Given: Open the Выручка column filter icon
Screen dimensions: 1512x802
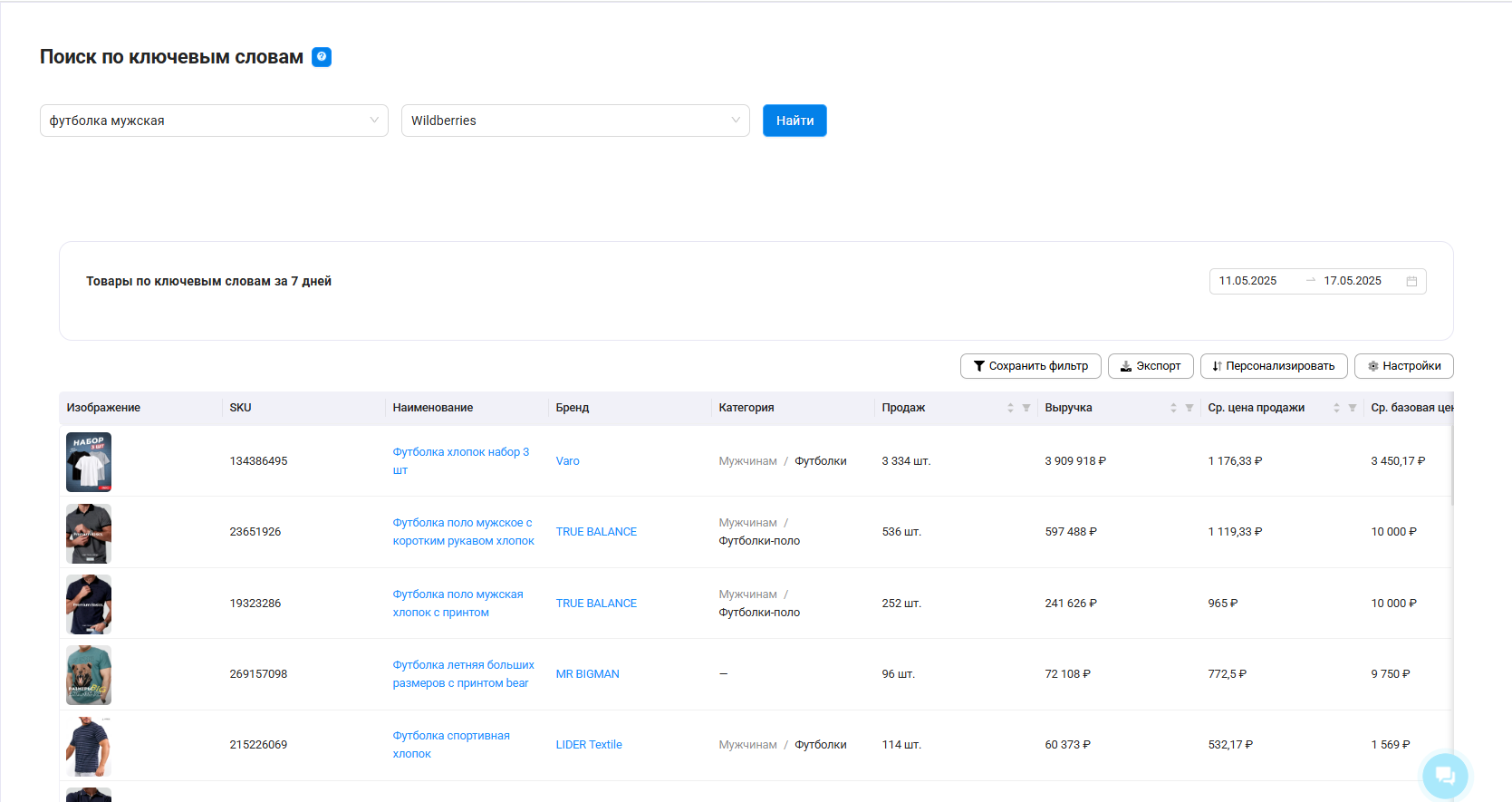Looking at the screenshot, I should pos(1189,408).
